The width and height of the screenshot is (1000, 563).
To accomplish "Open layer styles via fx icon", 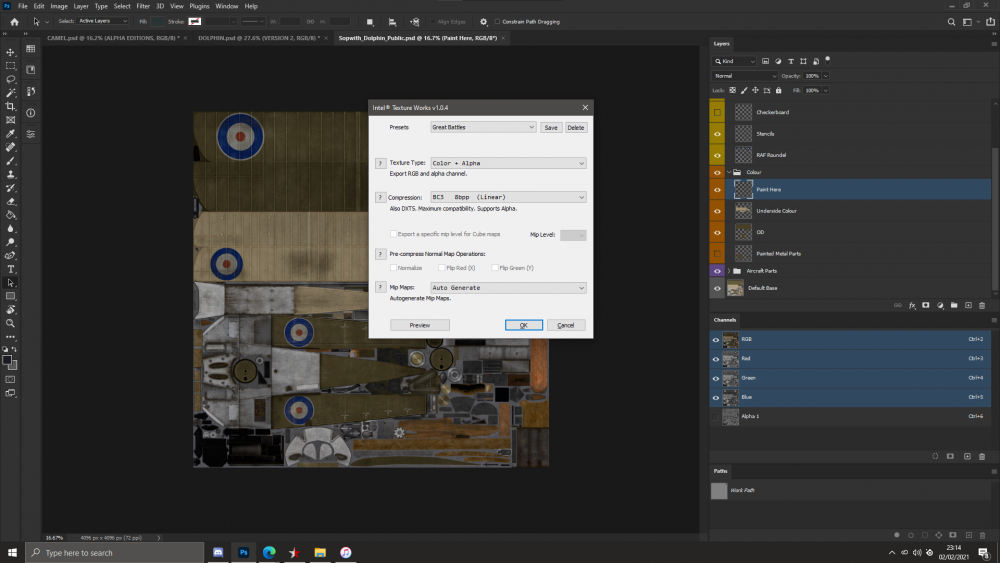I will tap(912, 305).
